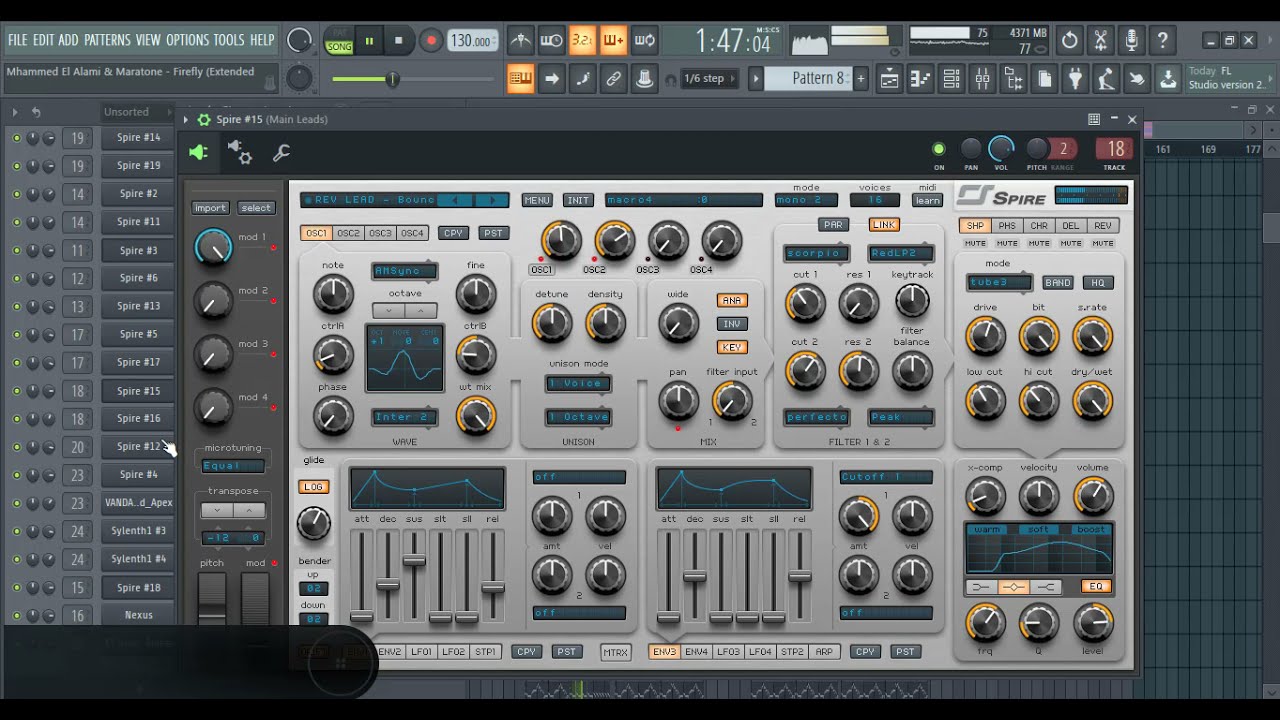Pause playback with the transport pause button
Image resolution: width=1280 pixels, height=720 pixels.
[369, 41]
